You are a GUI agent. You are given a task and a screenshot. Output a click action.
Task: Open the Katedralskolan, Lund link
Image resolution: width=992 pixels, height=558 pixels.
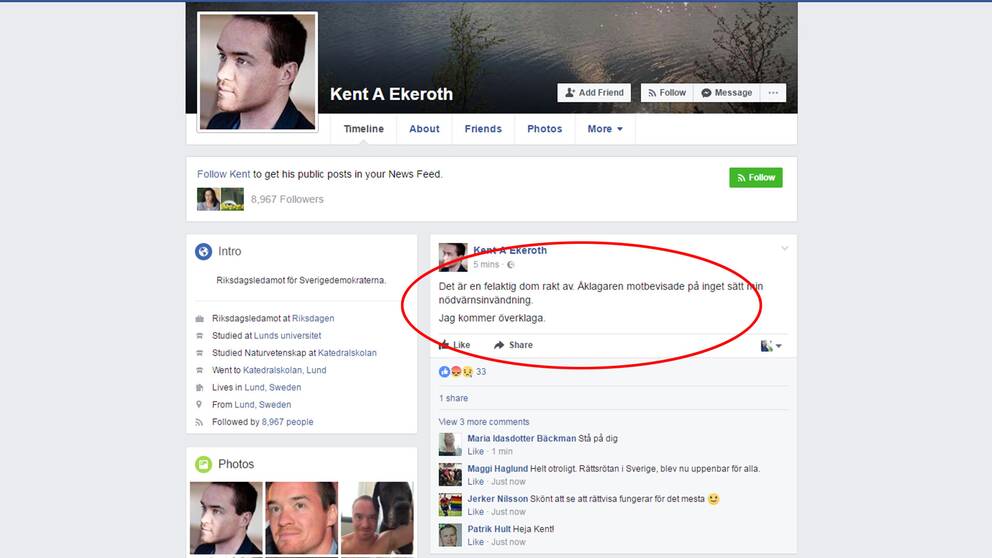(285, 370)
